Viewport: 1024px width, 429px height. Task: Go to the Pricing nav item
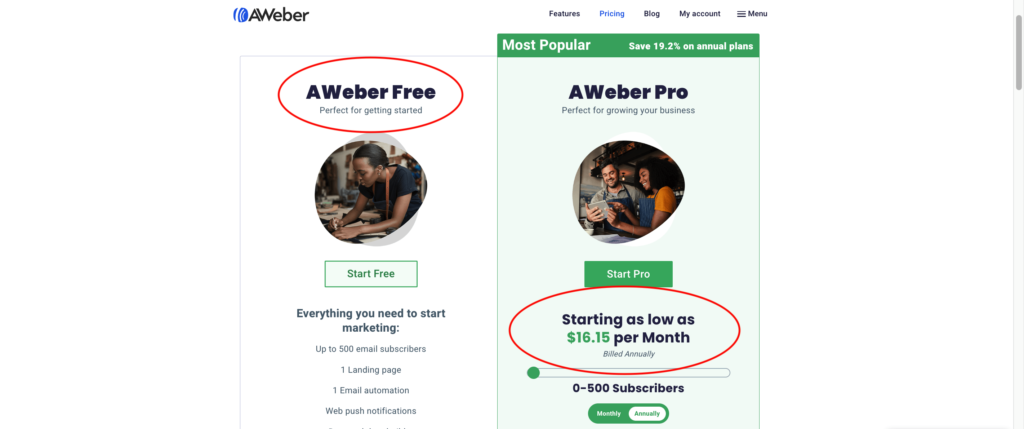click(x=612, y=14)
